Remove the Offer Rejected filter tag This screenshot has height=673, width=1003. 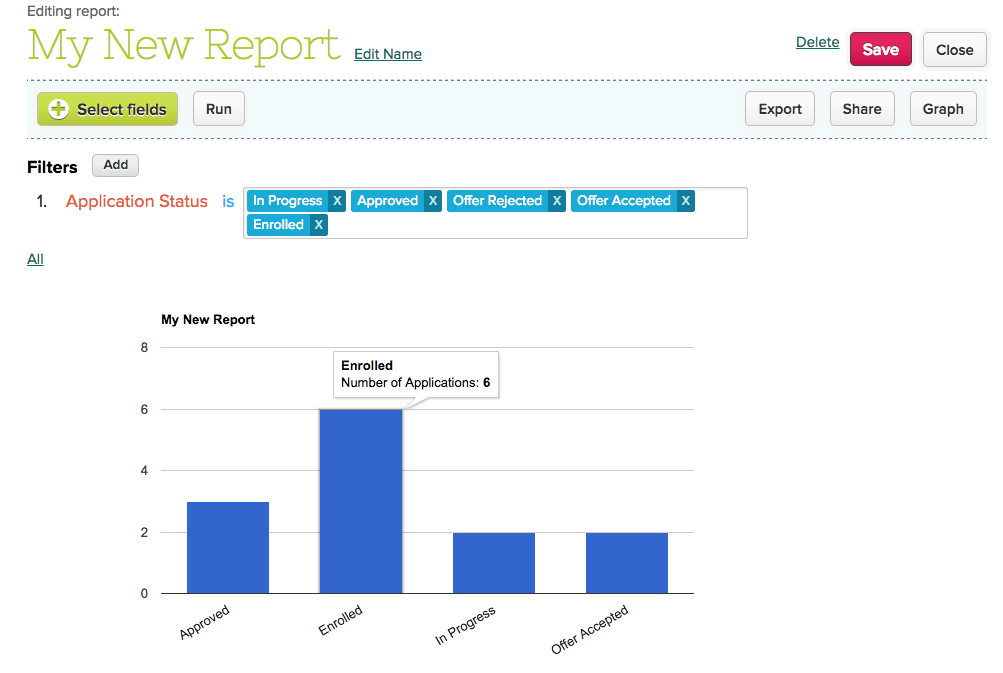click(x=557, y=201)
